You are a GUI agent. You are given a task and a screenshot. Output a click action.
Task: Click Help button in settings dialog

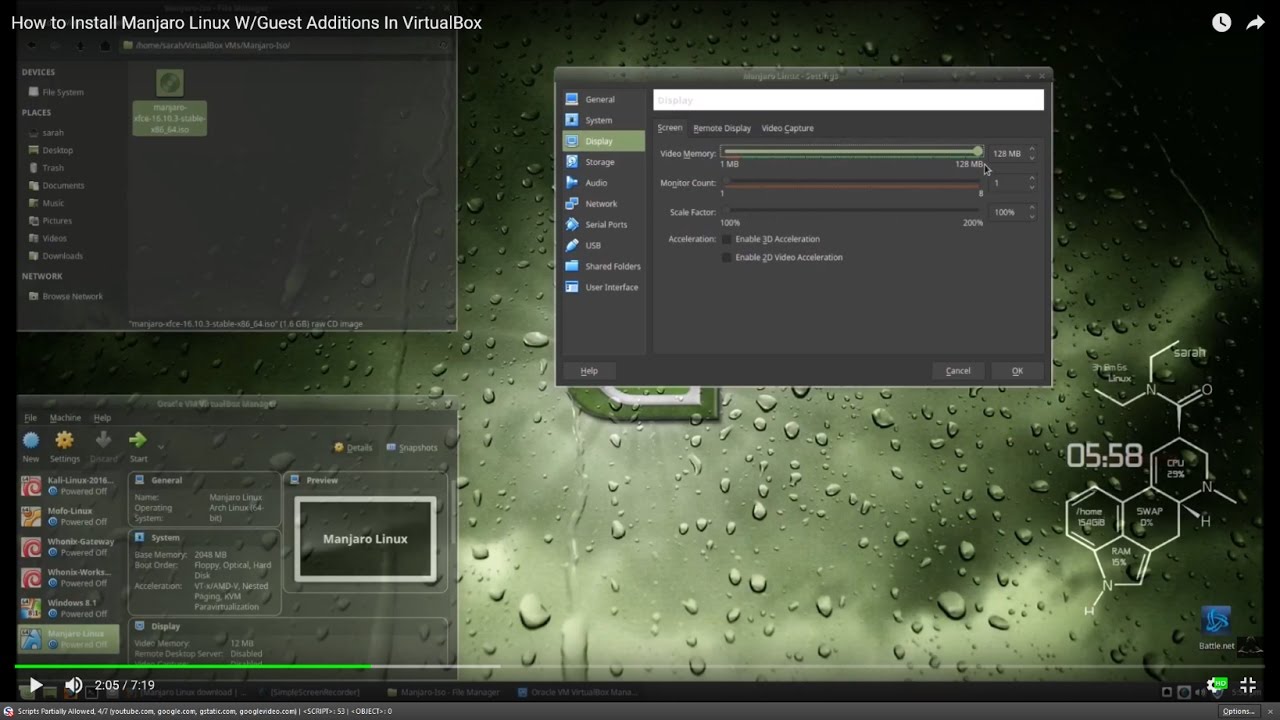pyautogui.click(x=589, y=371)
